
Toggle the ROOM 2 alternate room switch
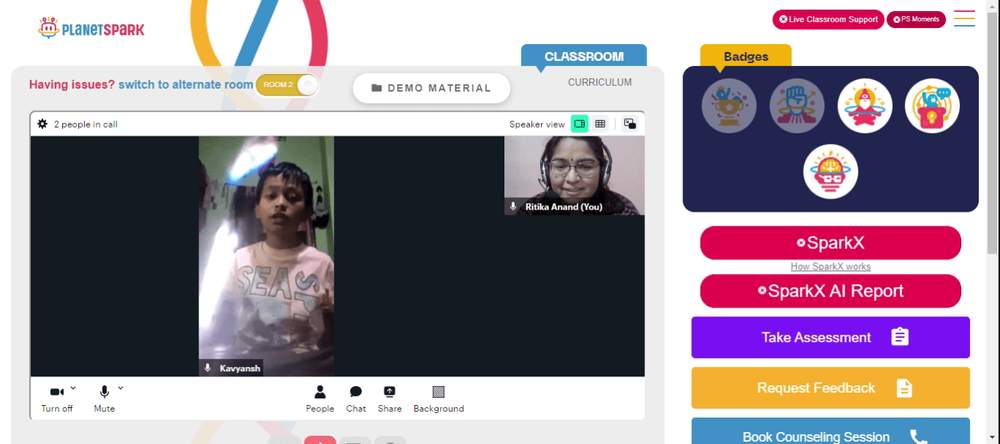point(287,85)
